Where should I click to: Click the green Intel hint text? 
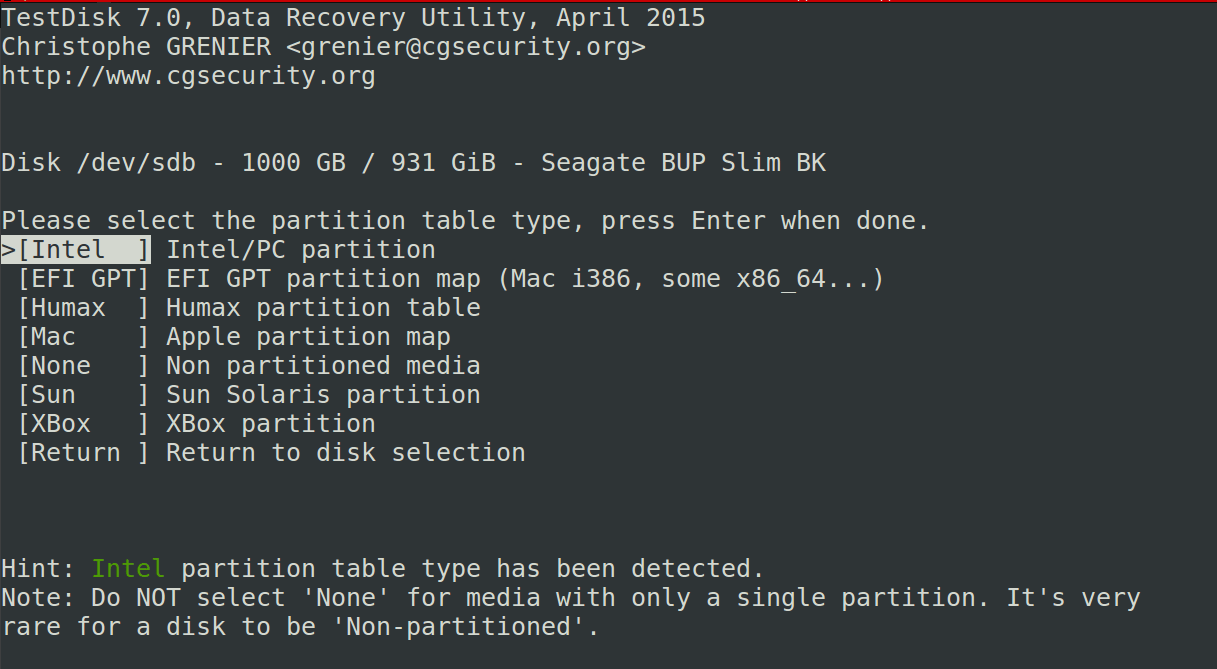(128, 568)
